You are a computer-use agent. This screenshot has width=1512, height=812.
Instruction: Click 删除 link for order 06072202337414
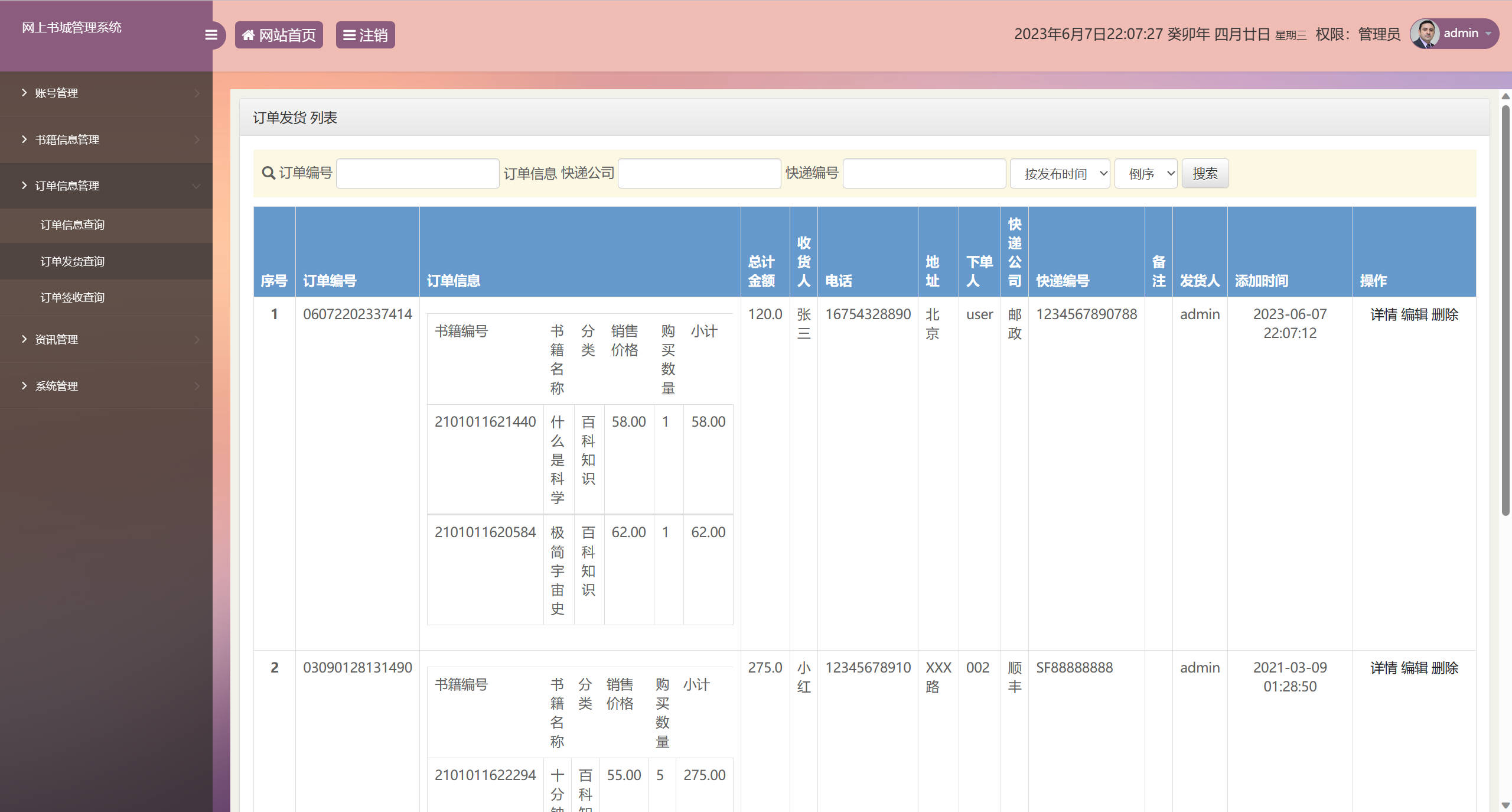(1445, 314)
